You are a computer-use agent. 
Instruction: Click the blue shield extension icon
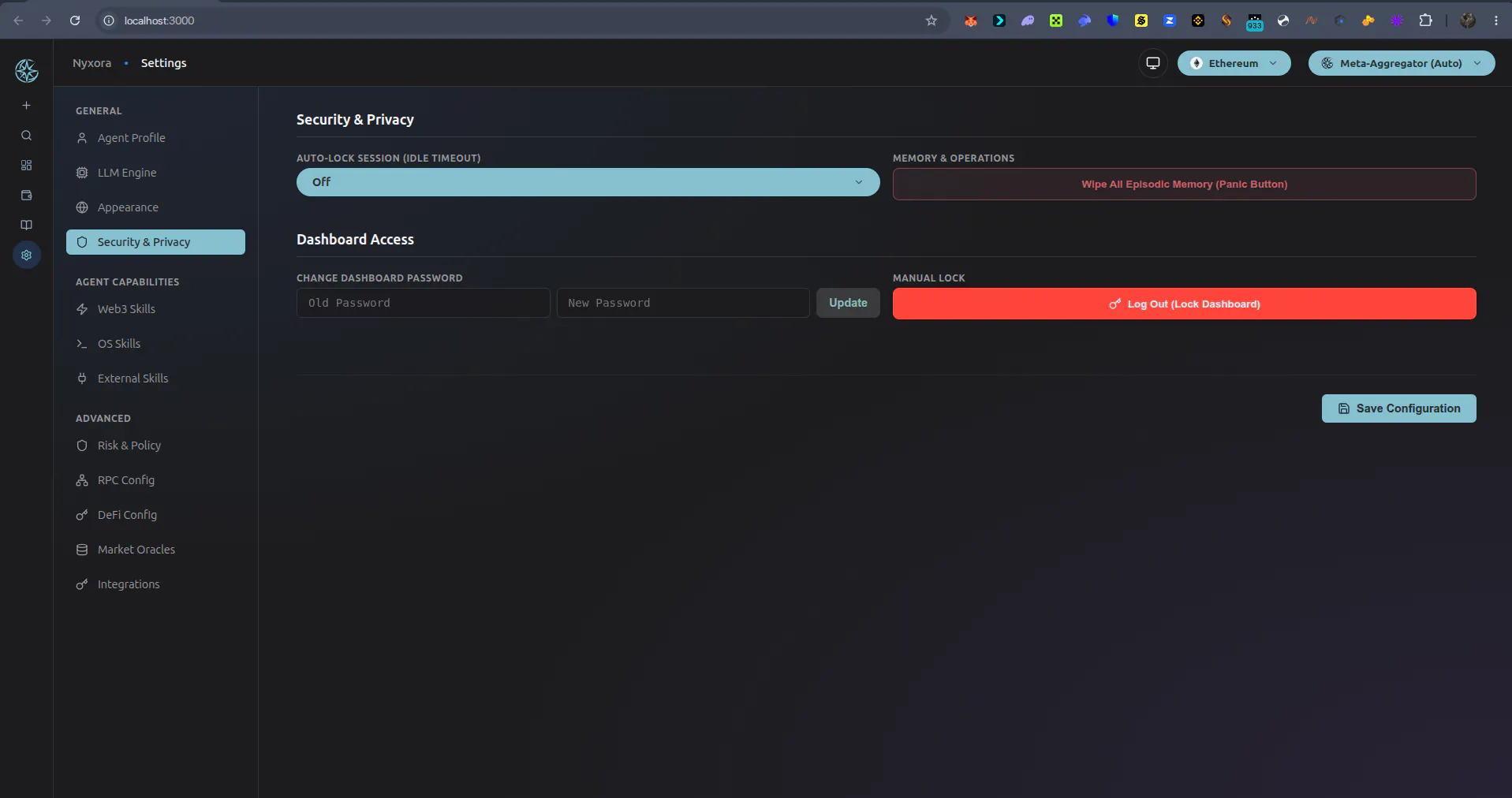pos(1113,21)
